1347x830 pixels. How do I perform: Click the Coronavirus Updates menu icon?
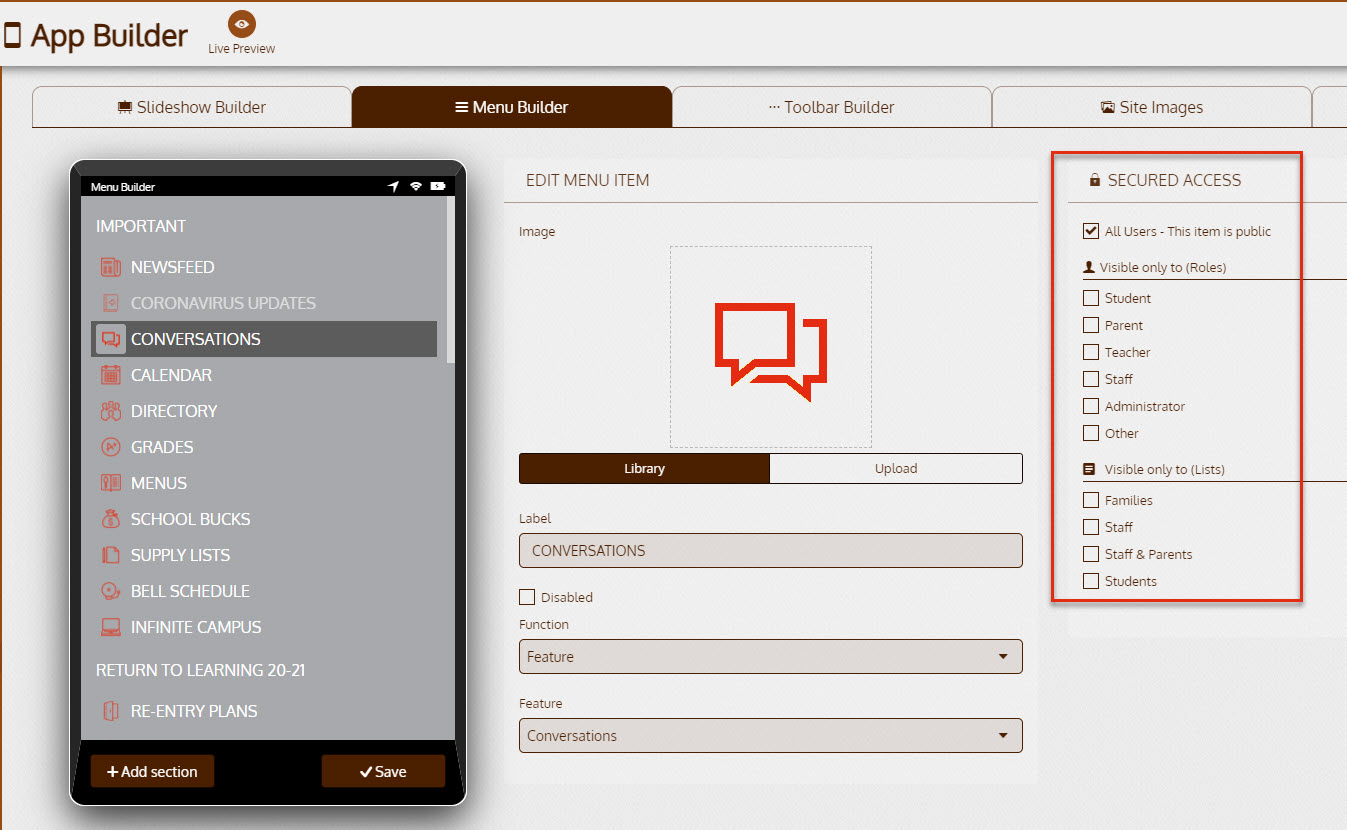point(111,303)
